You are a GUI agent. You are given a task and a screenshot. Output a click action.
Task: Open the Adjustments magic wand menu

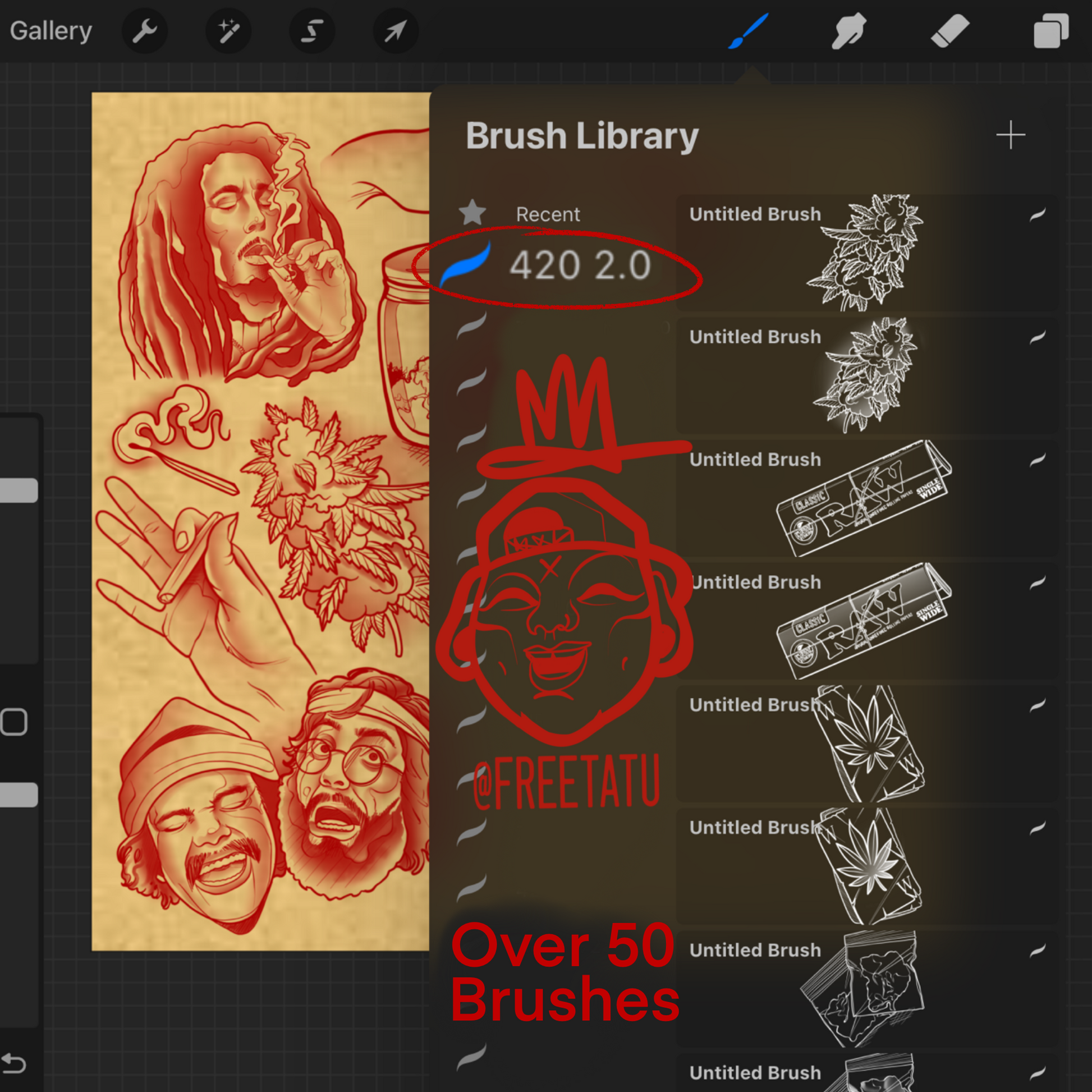pyautogui.click(x=228, y=30)
